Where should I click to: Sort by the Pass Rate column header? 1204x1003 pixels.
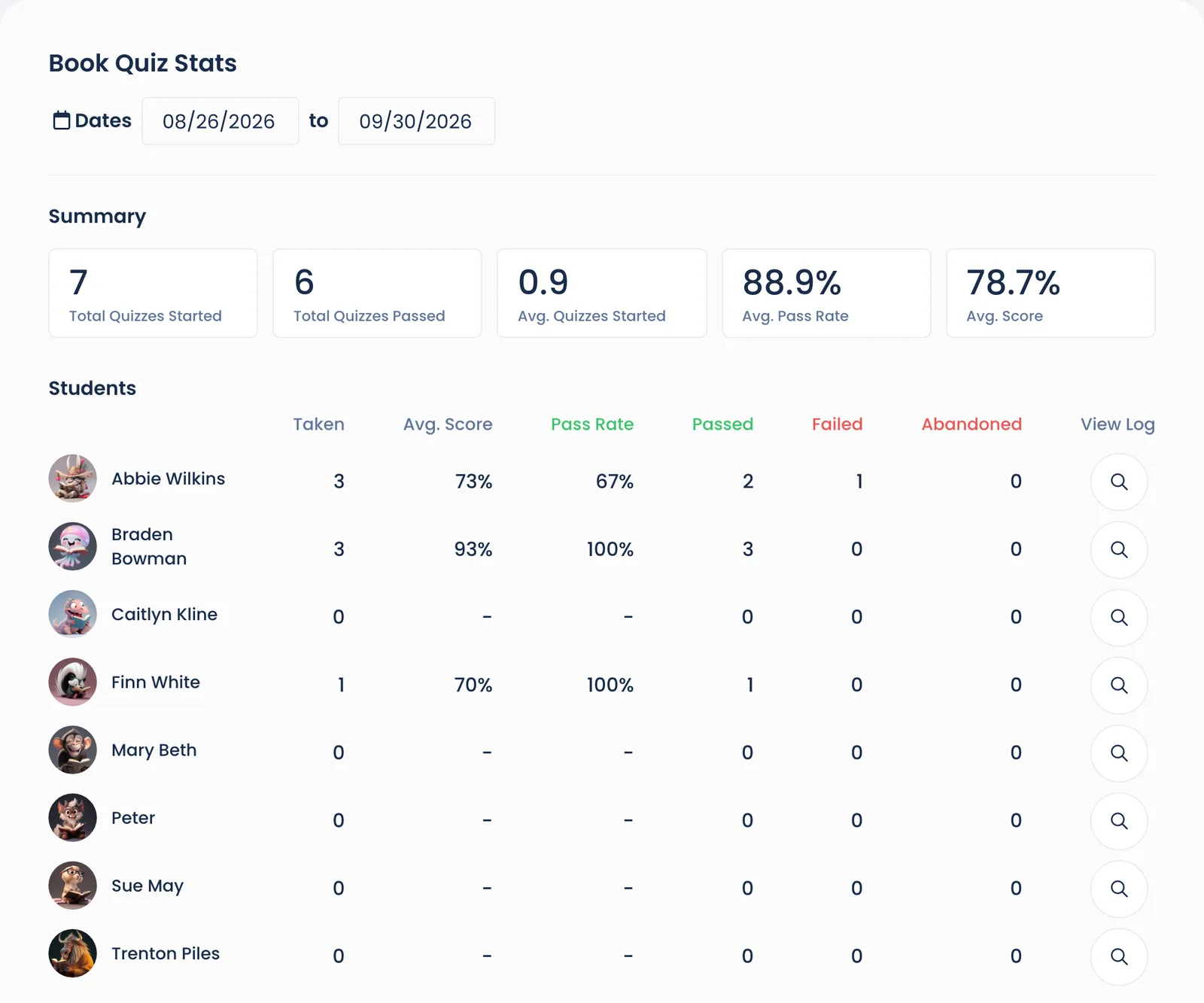click(592, 424)
